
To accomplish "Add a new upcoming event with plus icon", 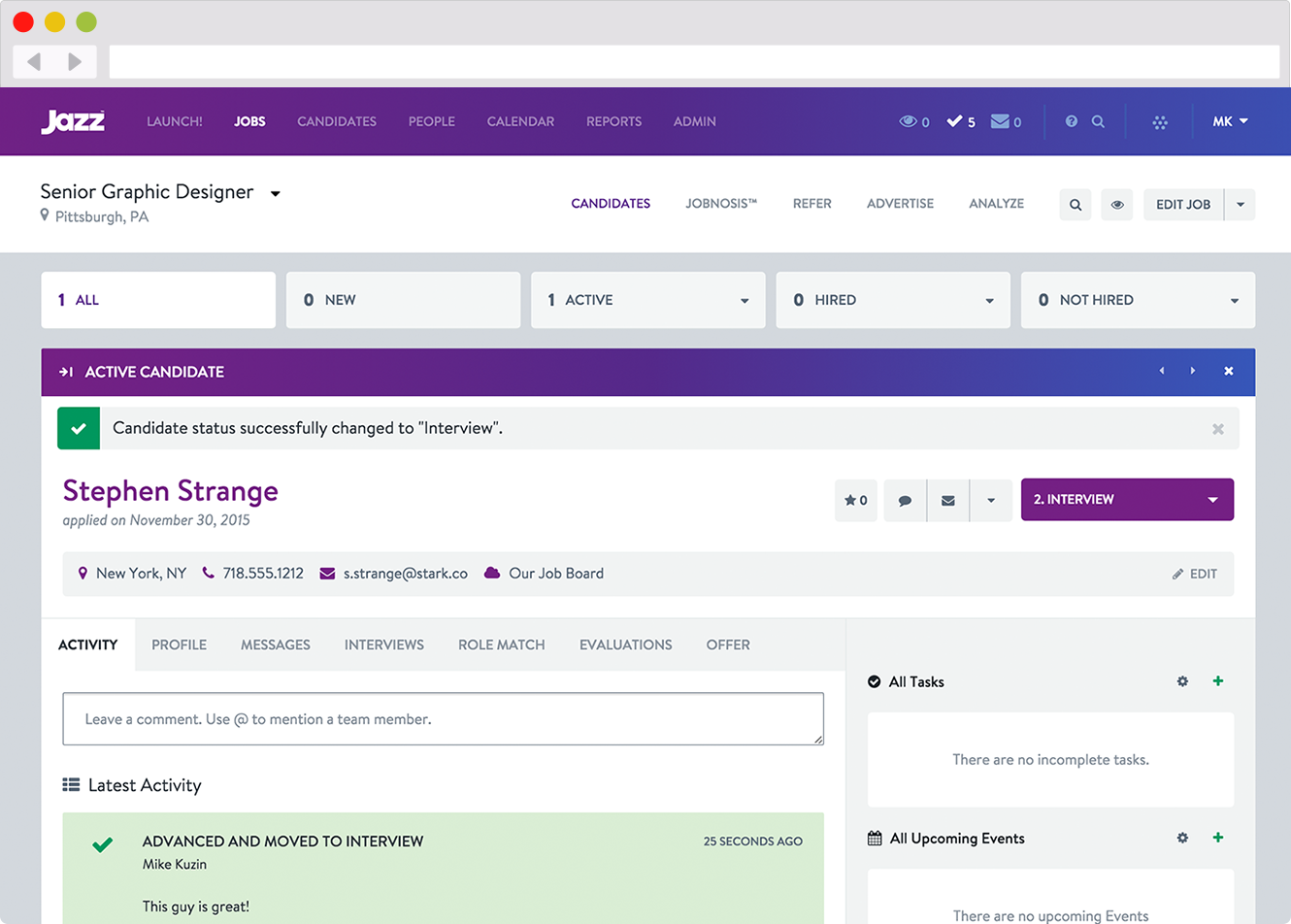I will 1218,838.
